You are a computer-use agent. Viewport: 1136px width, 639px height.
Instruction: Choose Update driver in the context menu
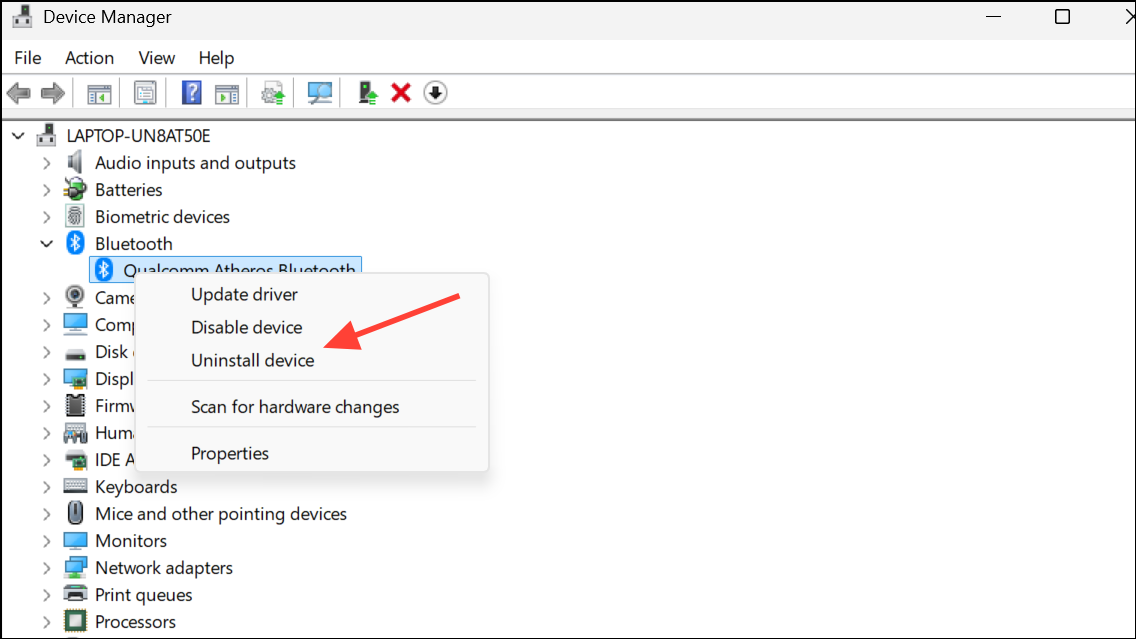[x=245, y=294]
